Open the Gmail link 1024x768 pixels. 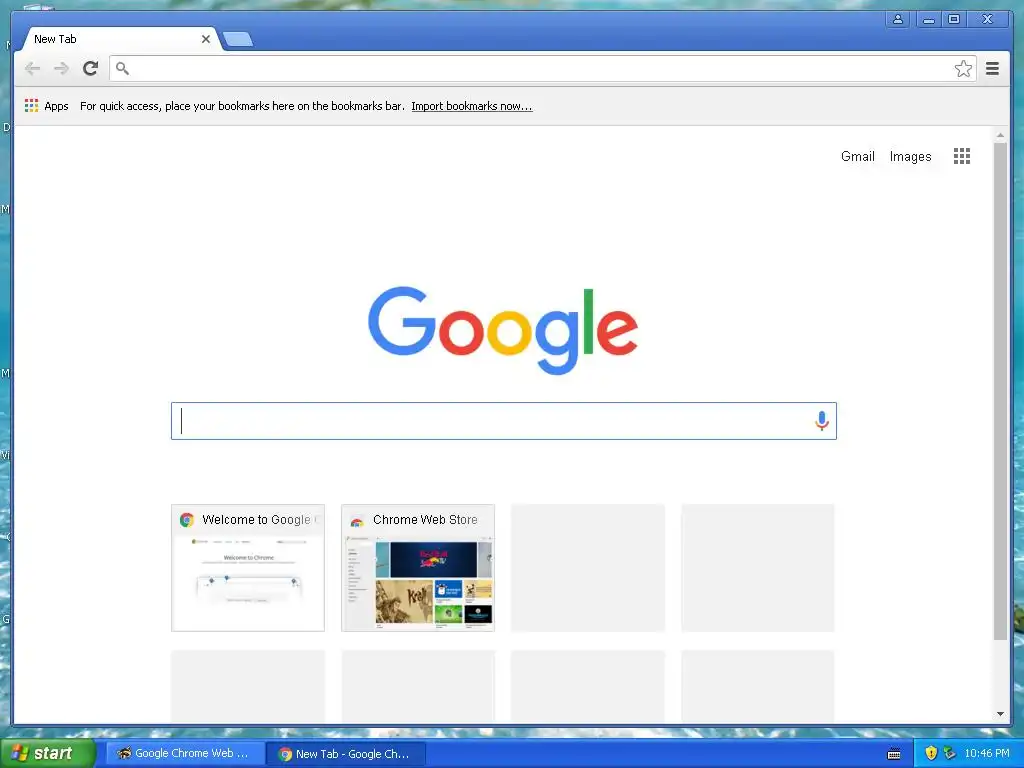[857, 156]
